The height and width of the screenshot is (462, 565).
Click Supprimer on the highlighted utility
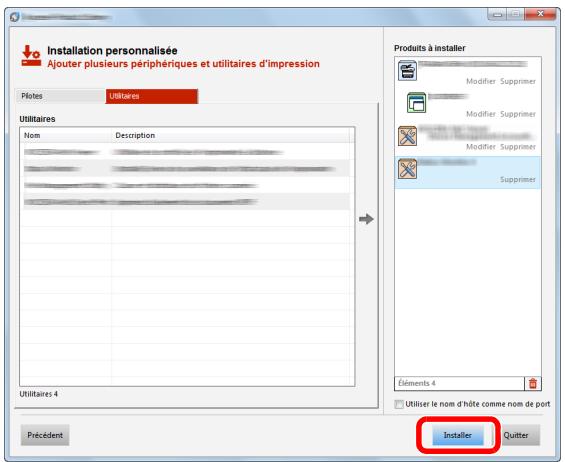518,179
